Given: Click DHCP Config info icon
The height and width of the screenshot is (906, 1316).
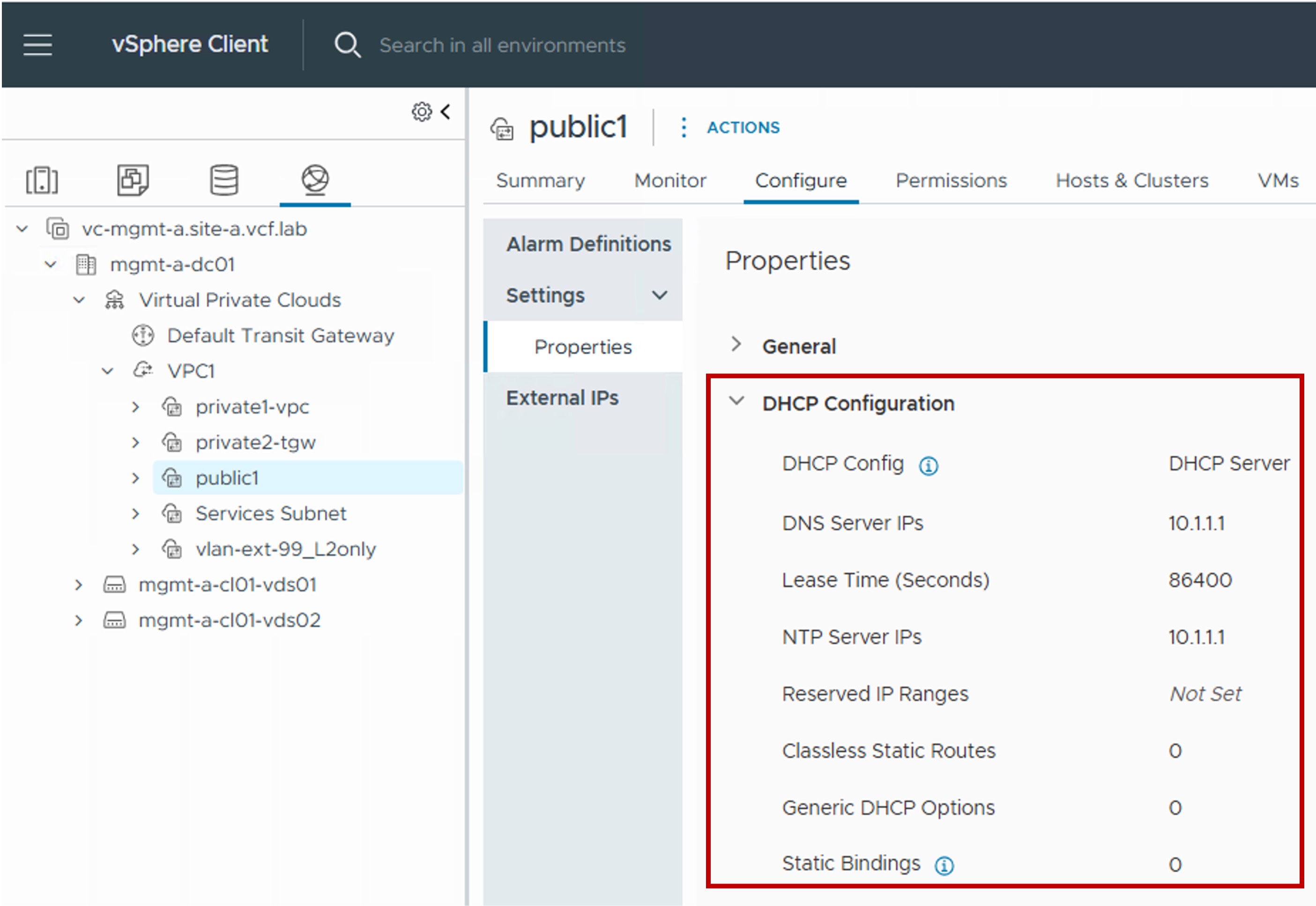Looking at the screenshot, I should point(928,466).
